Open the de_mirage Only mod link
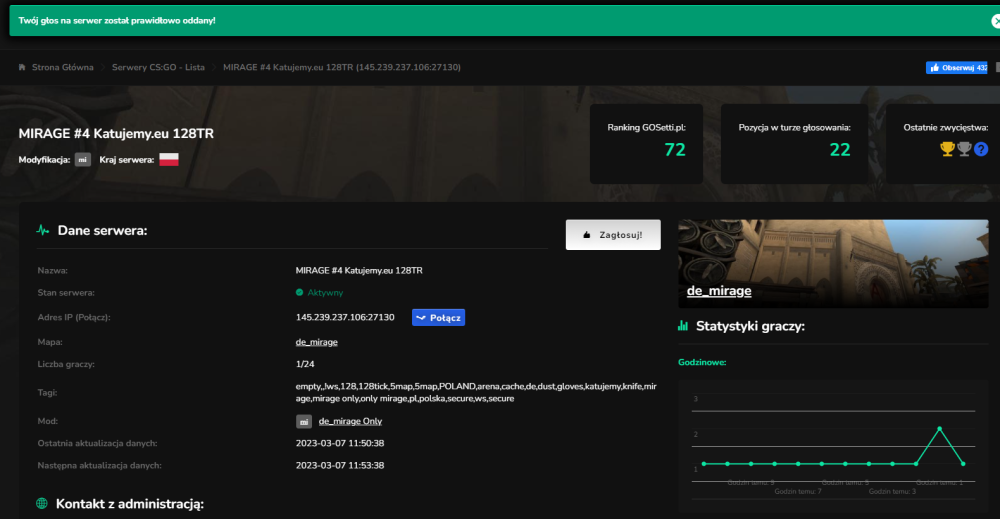This screenshot has width=1000, height=519. click(350, 421)
